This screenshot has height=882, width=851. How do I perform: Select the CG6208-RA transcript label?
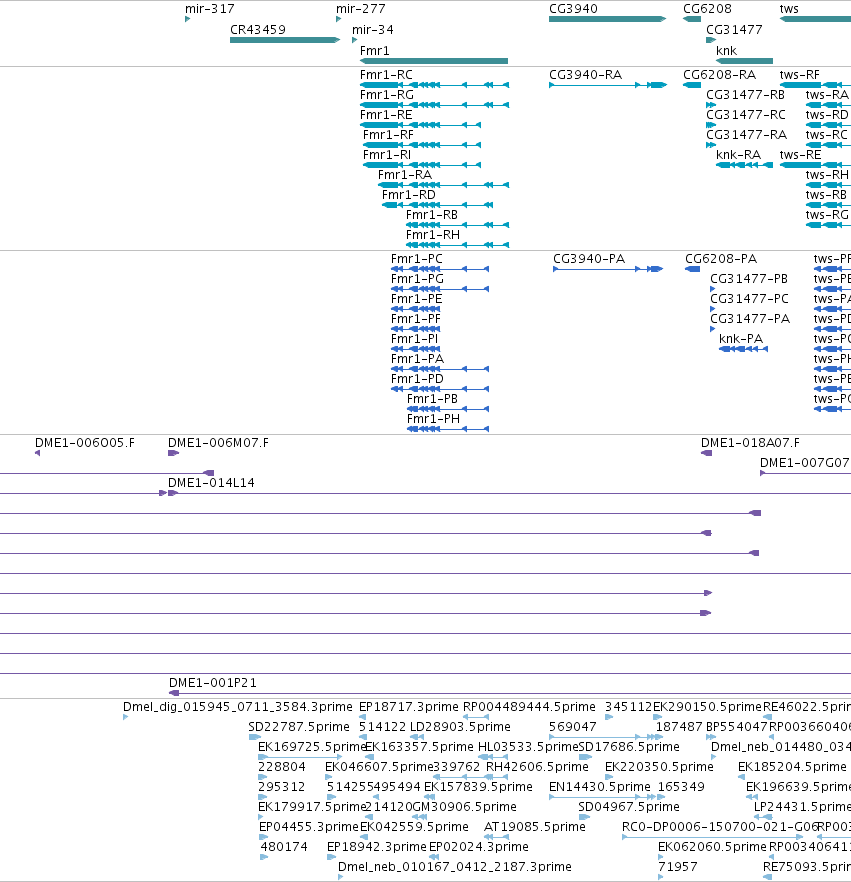(x=719, y=75)
